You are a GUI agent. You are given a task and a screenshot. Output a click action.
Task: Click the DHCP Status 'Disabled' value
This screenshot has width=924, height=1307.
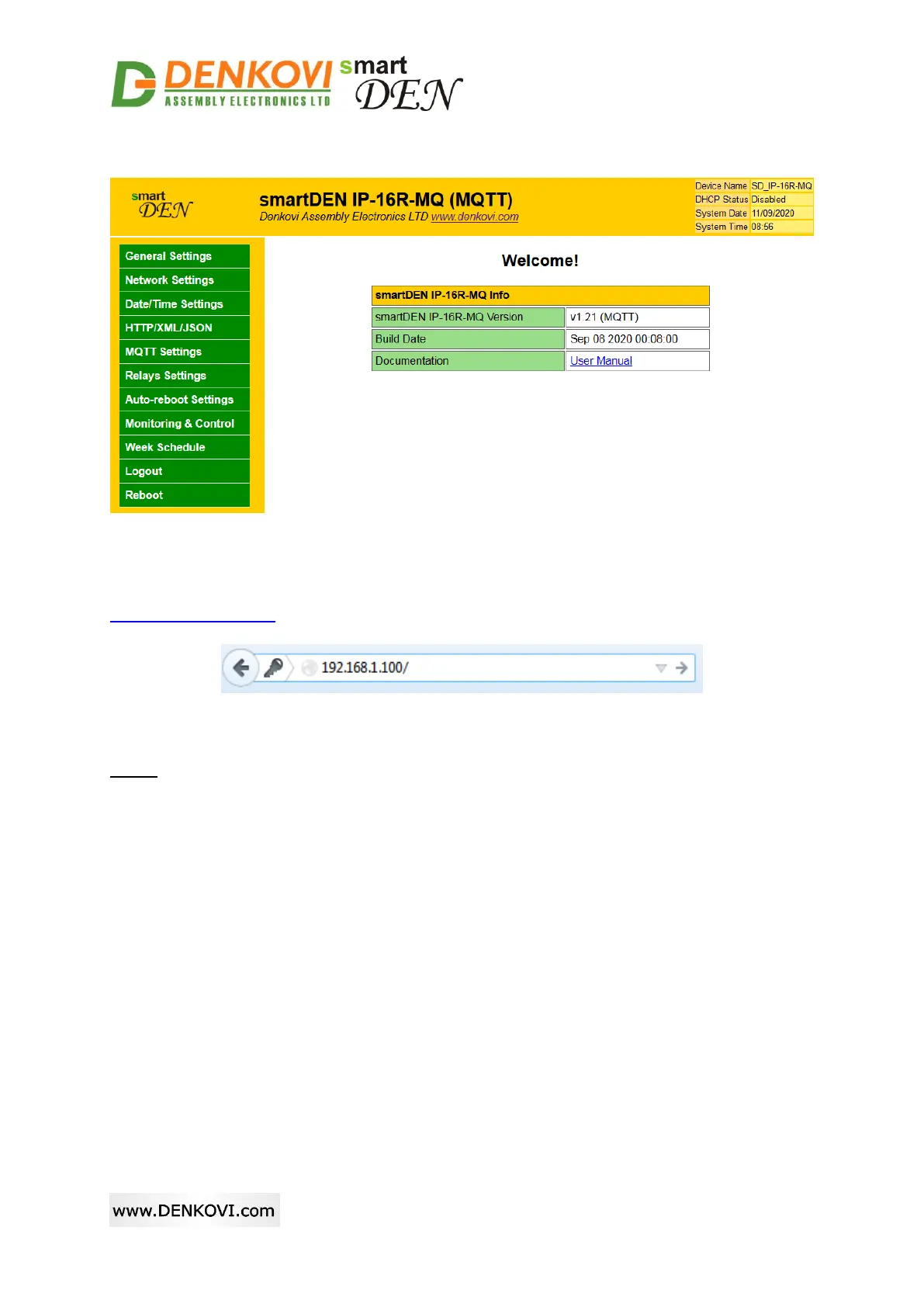(781, 199)
